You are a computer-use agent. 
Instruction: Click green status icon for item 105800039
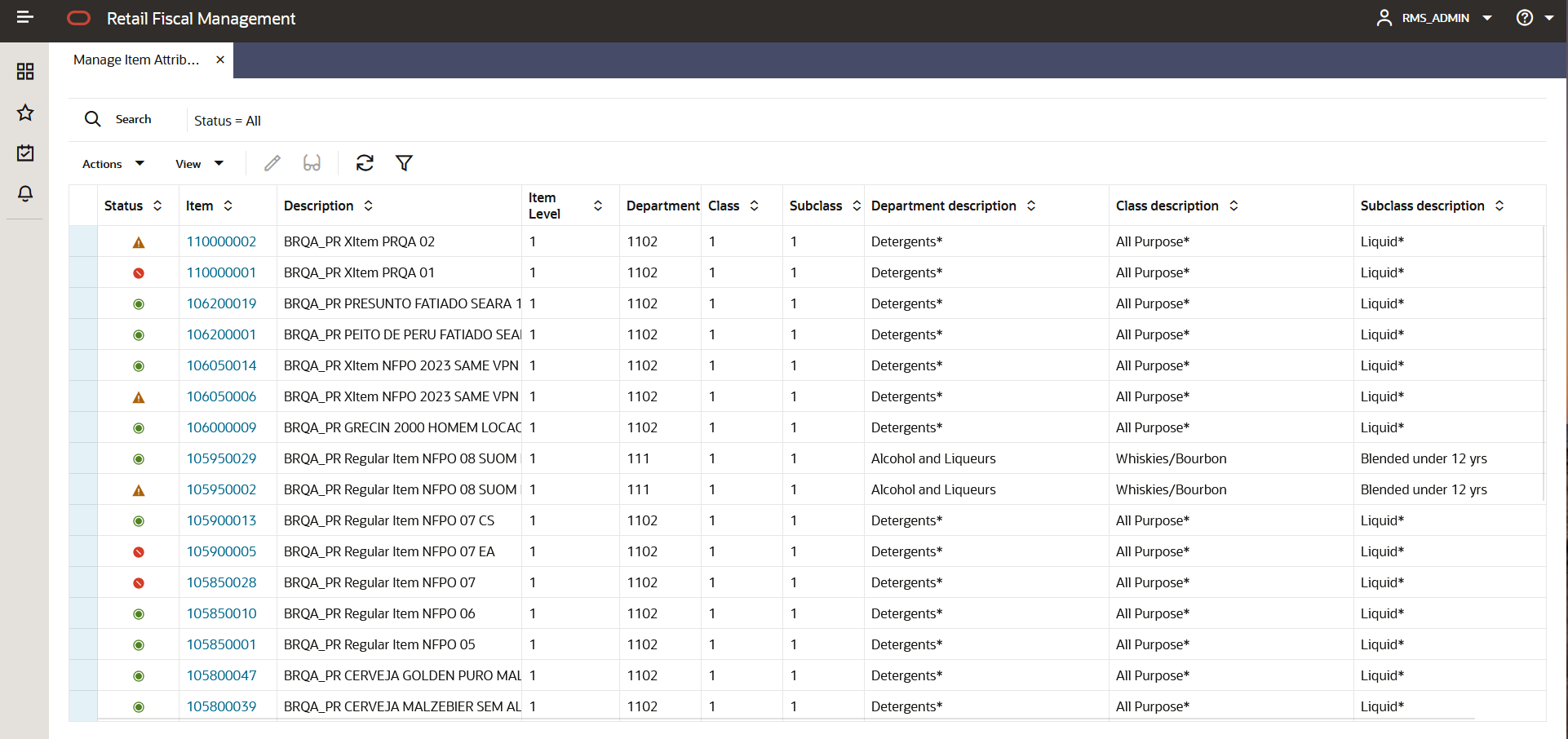(x=139, y=707)
